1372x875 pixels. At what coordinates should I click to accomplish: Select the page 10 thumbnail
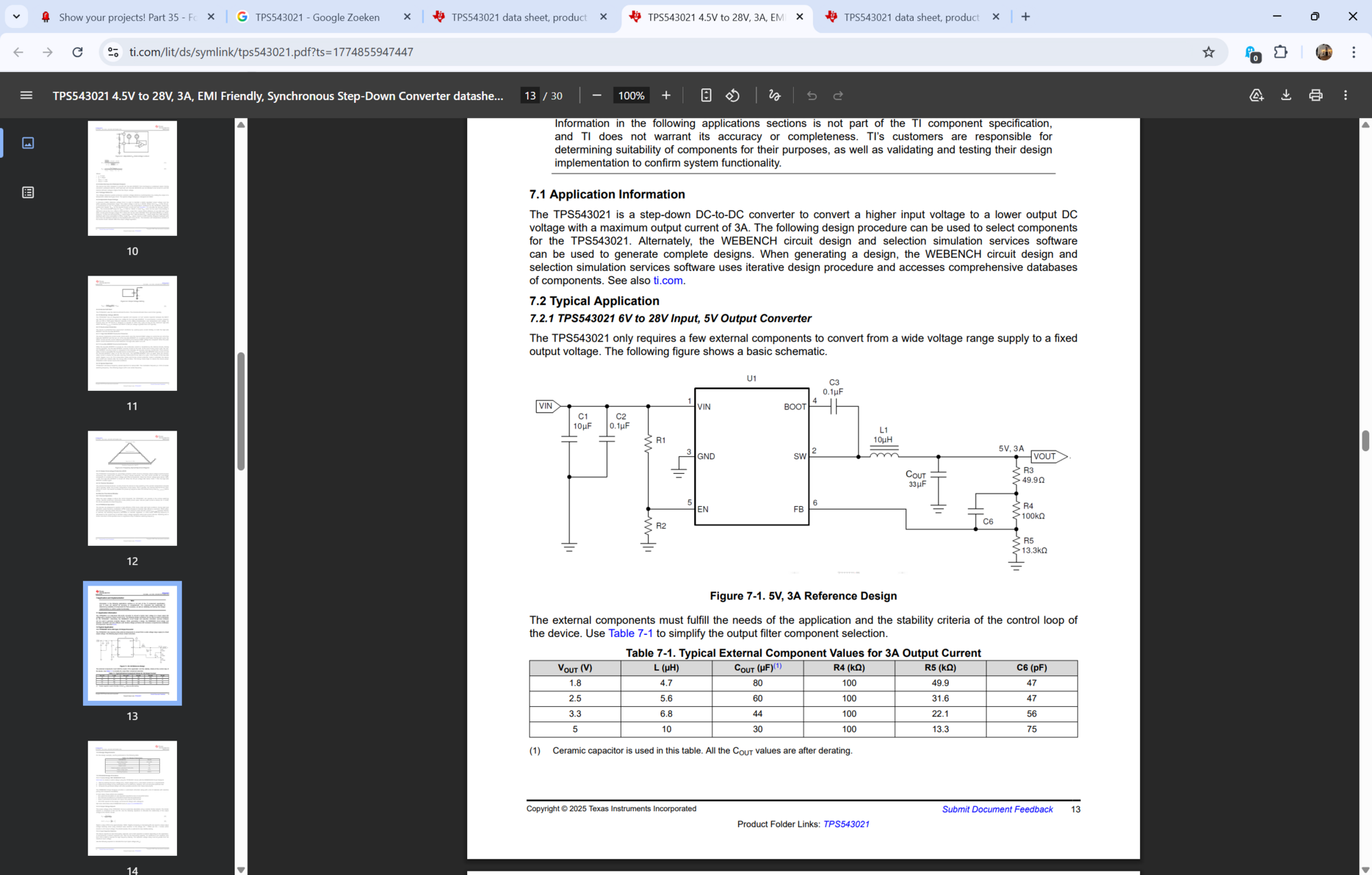coord(132,178)
